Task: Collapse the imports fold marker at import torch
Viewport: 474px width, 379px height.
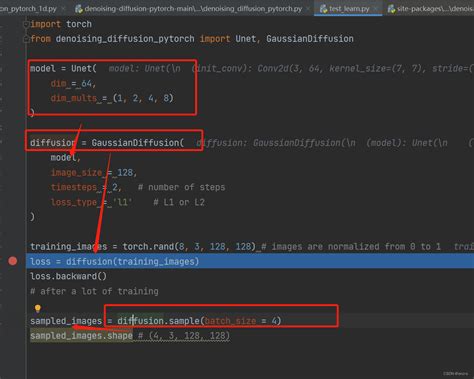Action: click(26, 24)
